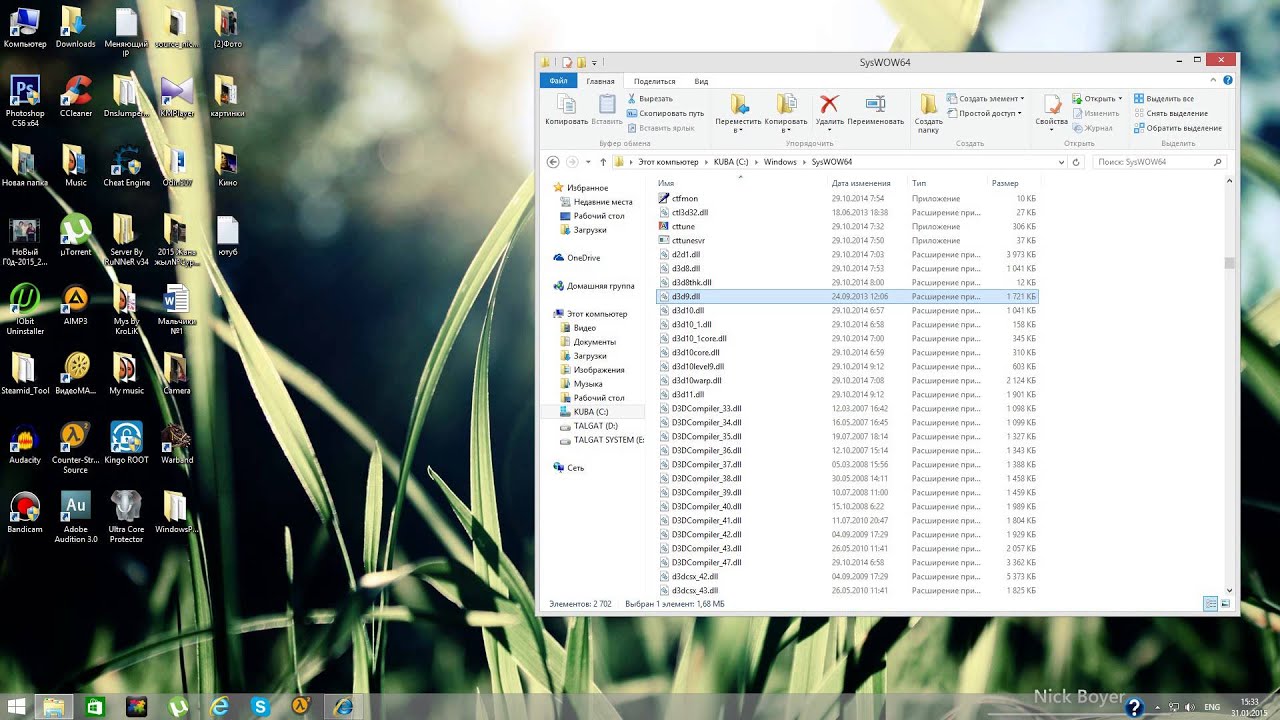
Task: Click the Cheat Engine desktop icon
Action: point(126,167)
